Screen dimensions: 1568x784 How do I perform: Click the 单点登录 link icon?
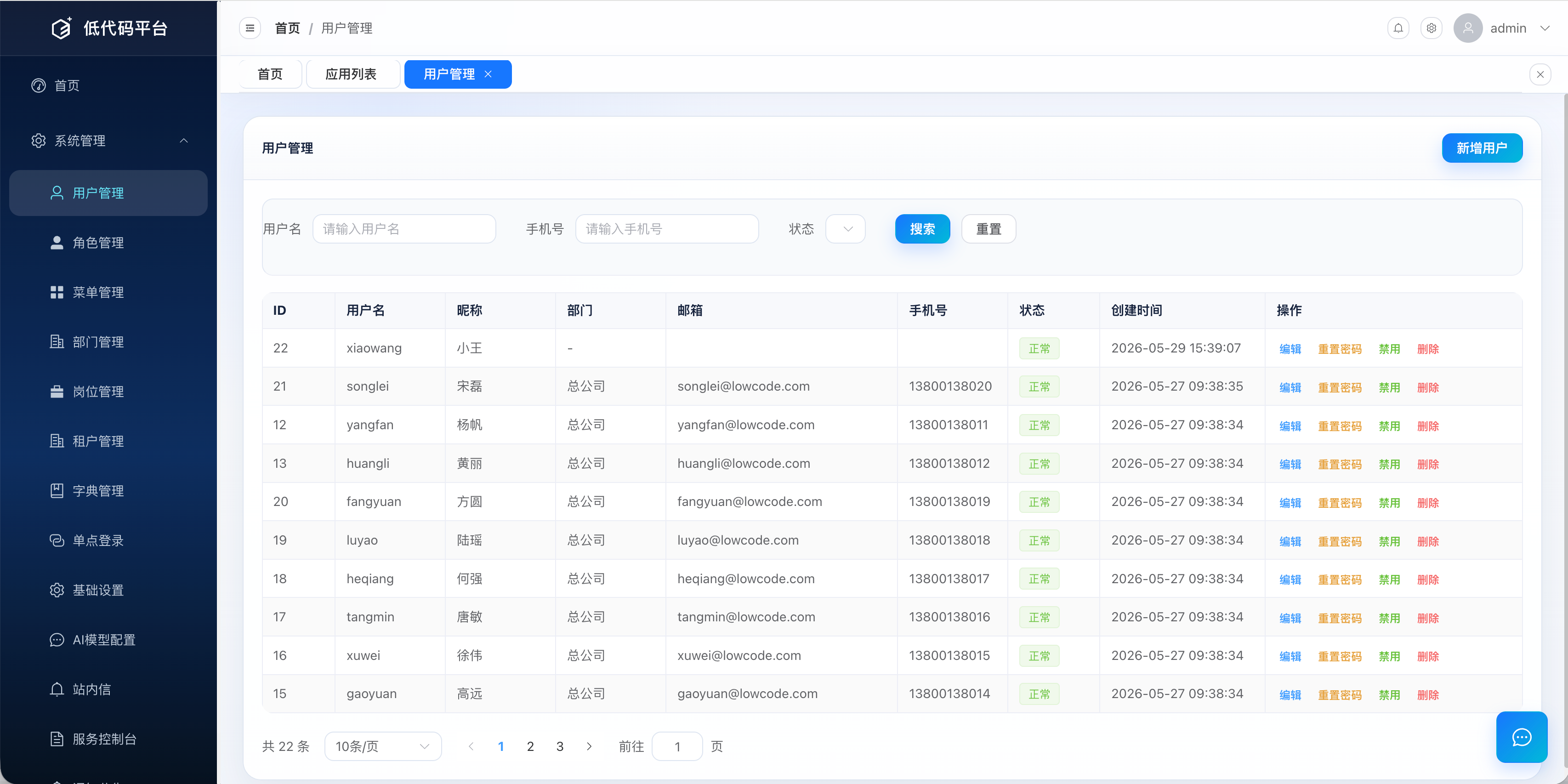pos(57,540)
